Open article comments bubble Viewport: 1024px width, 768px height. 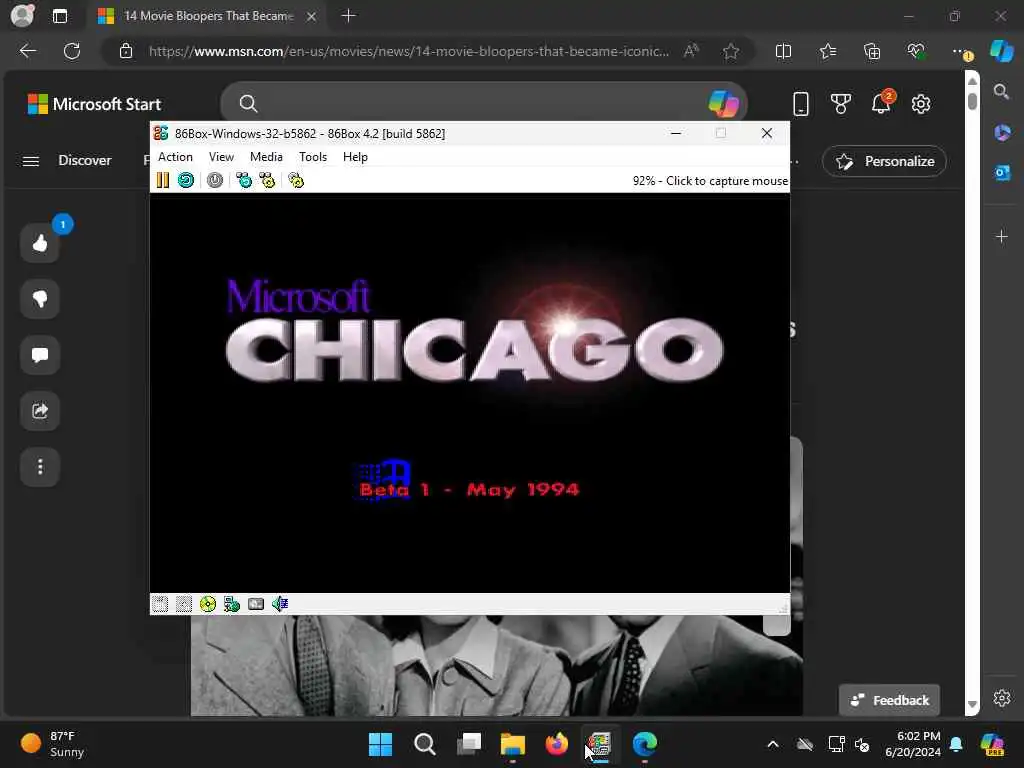coord(40,355)
